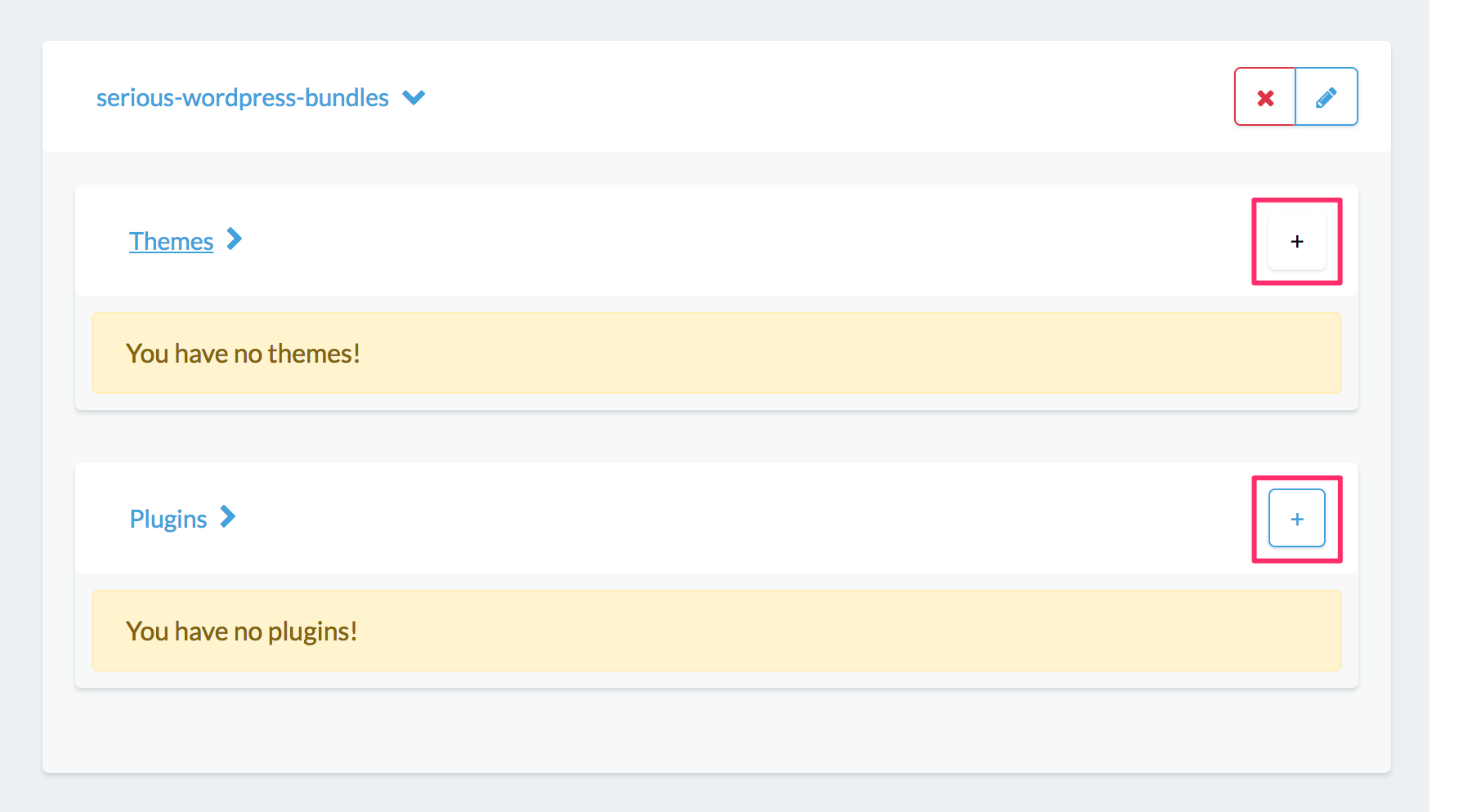Edit the bundle using the pencil icon
Viewport: 1463px width, 812px height.
coord(1327,97)
